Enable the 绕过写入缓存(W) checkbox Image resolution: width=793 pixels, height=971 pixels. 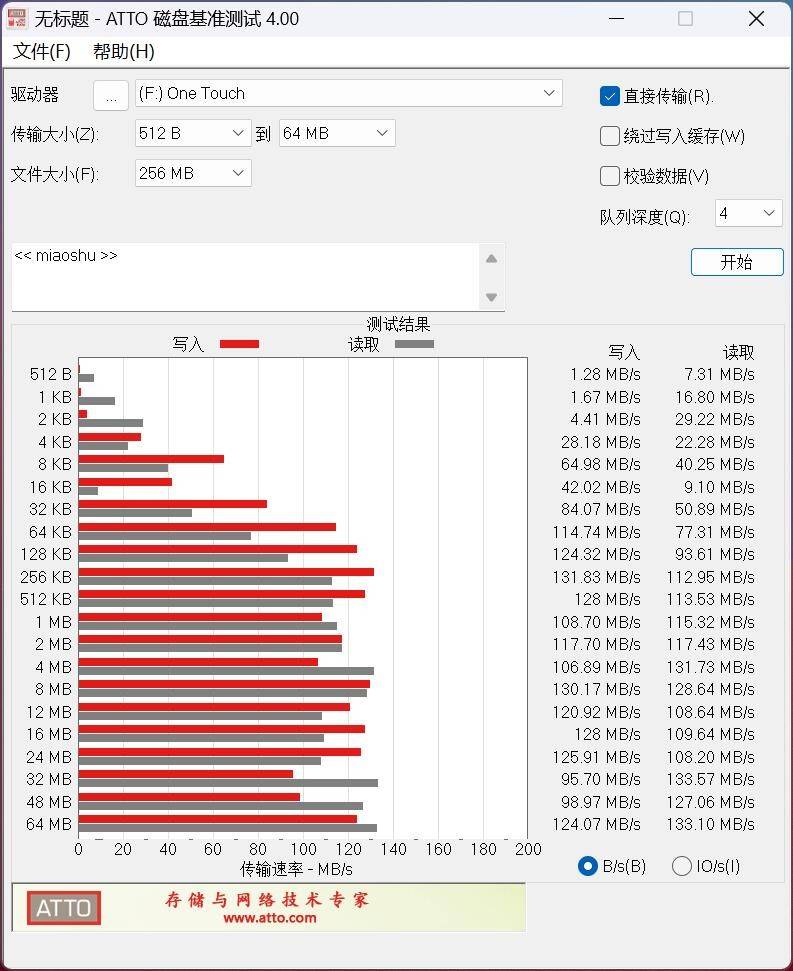tap(610, 136)
